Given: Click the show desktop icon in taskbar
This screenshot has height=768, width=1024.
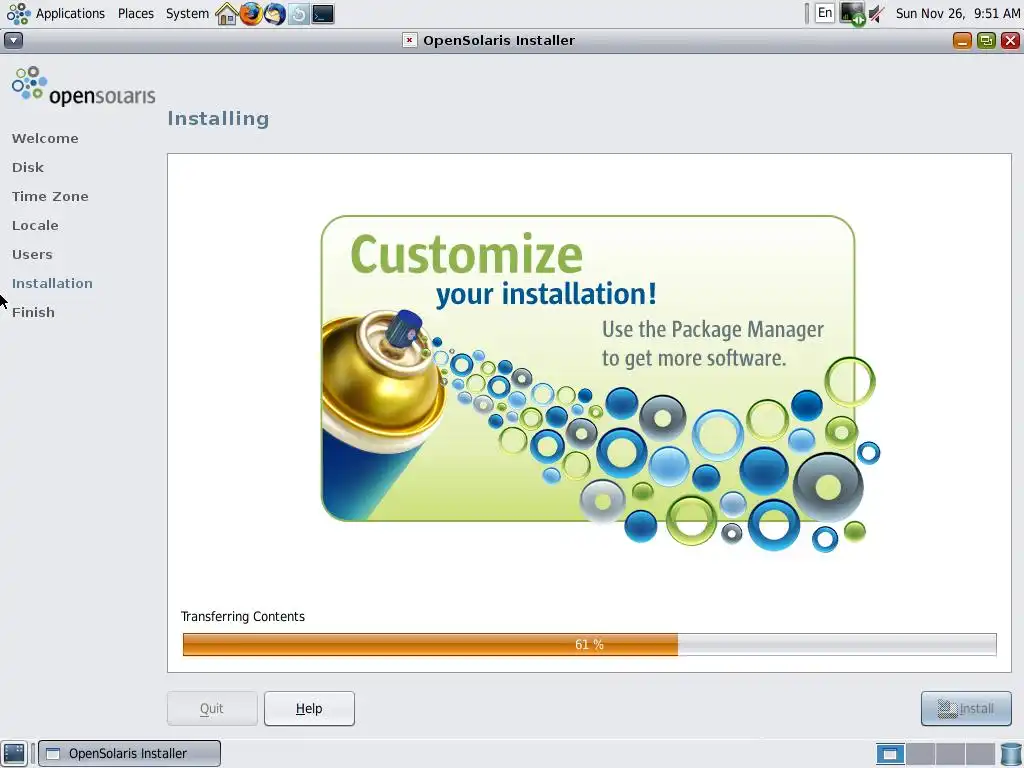Looking at the screenshot, I should [14, 754].
